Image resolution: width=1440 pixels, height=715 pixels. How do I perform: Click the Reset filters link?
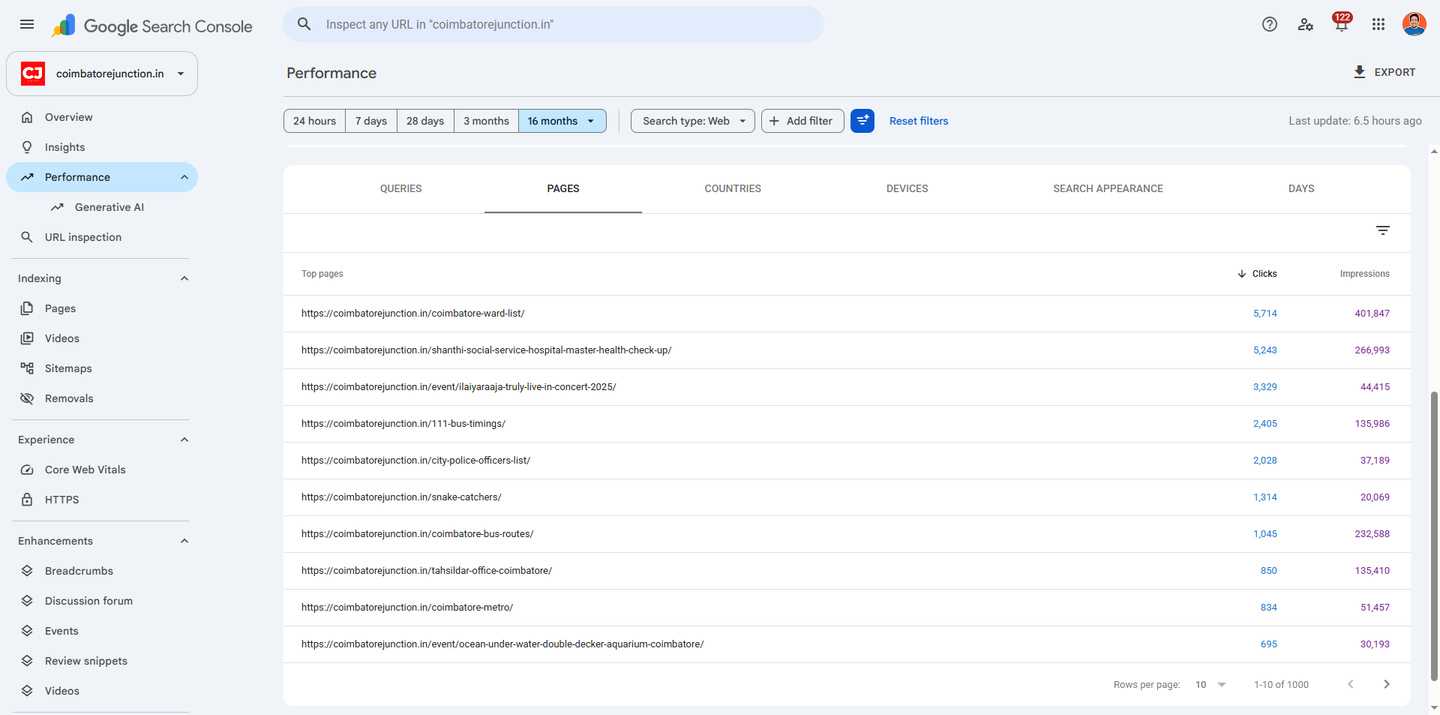point(919,121)
